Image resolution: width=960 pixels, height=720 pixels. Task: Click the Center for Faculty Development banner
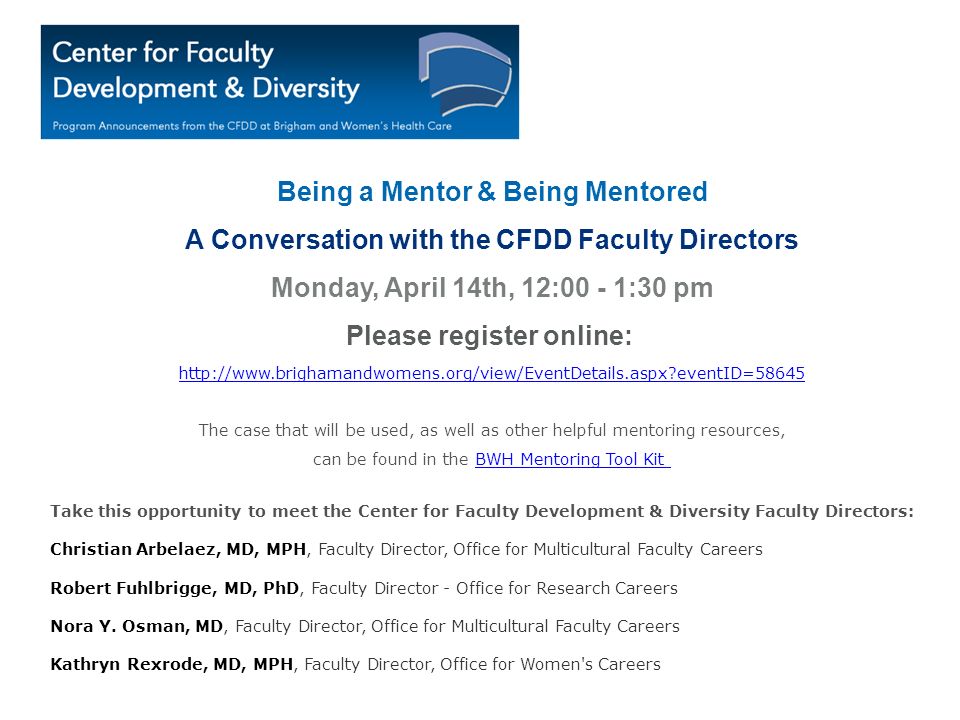click(280, 82)
